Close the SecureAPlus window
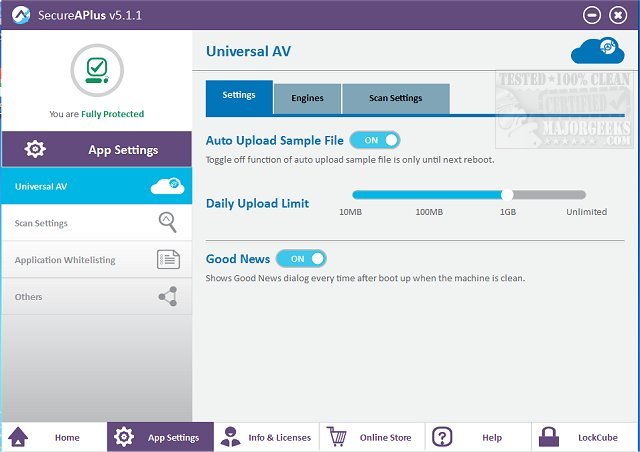This screenshot has width=640, height=452. (618, 15)
